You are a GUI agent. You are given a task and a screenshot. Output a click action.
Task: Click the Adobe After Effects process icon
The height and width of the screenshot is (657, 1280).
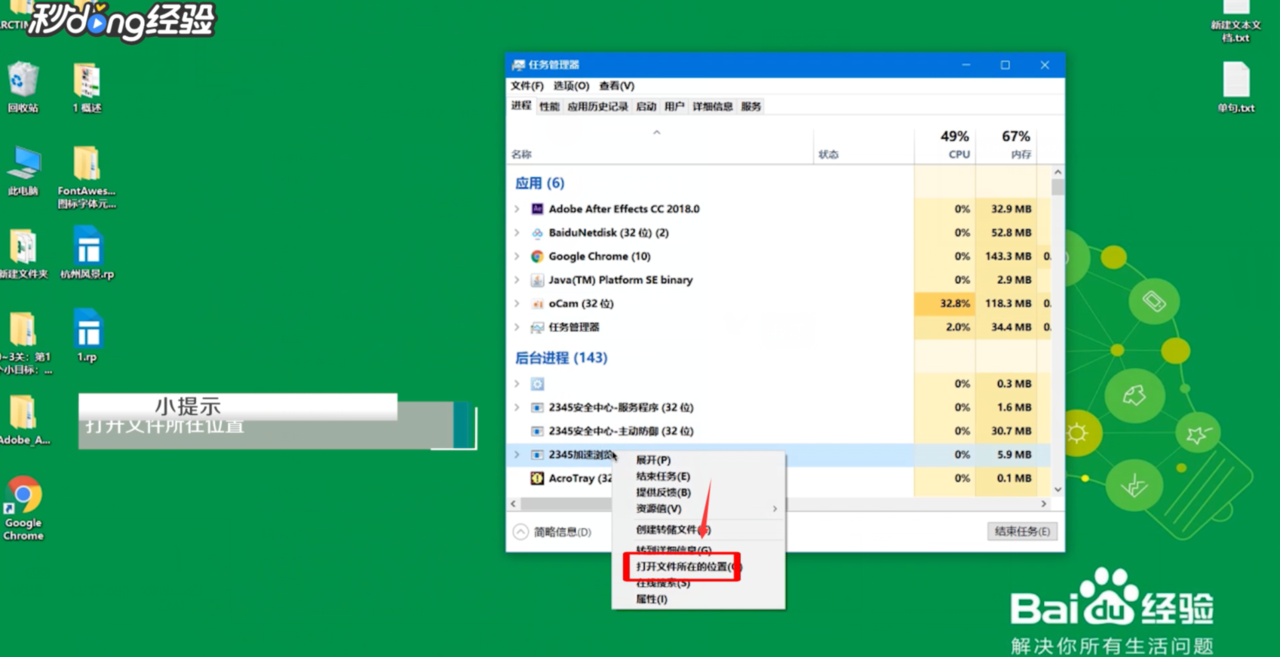click(537, 209)
